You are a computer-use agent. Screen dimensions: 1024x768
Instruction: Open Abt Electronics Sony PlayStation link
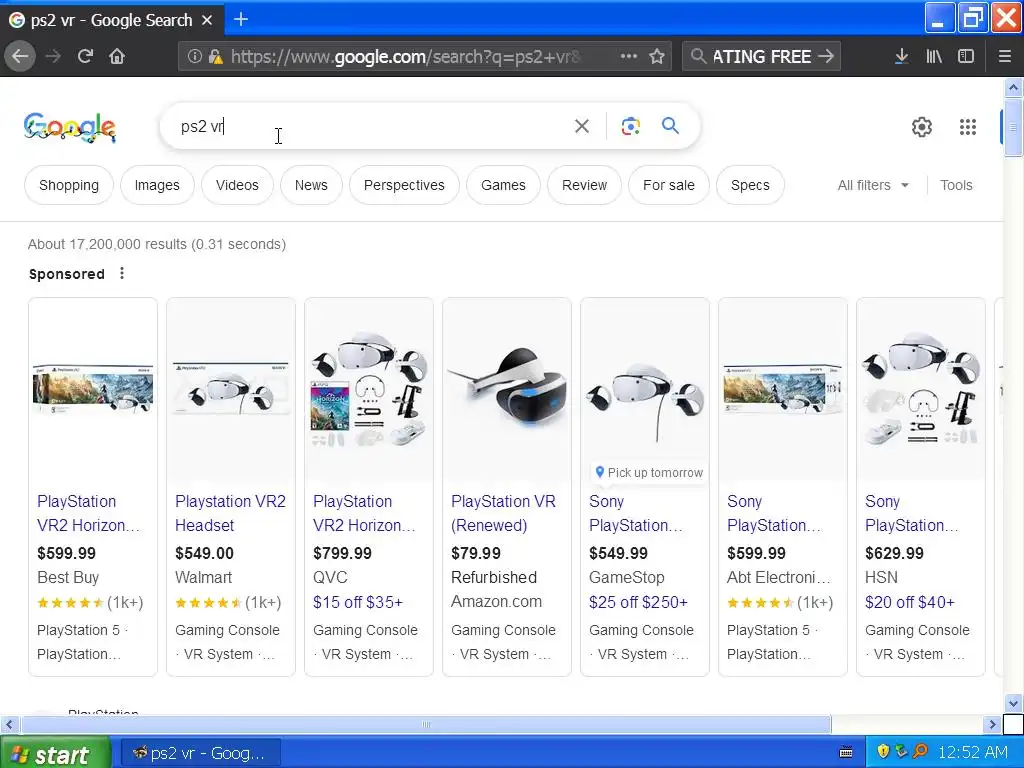pyautogui.click(x=774, y=513)
